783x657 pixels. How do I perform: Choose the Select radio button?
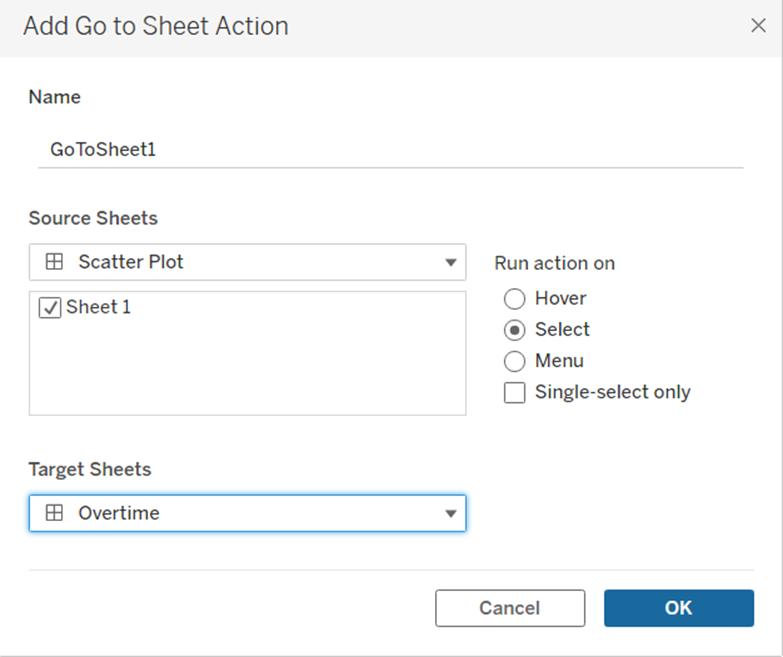[x=515, y=330]
